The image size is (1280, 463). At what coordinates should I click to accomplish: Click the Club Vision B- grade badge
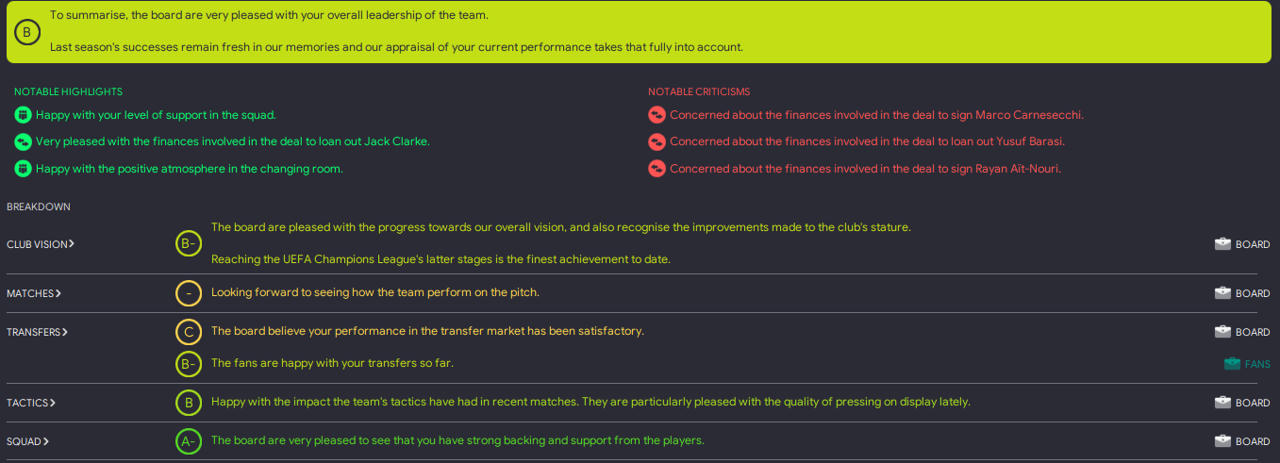188,243
